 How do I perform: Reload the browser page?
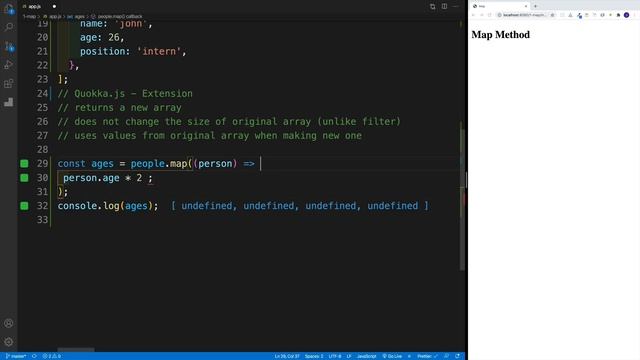(x=489, y=15)
